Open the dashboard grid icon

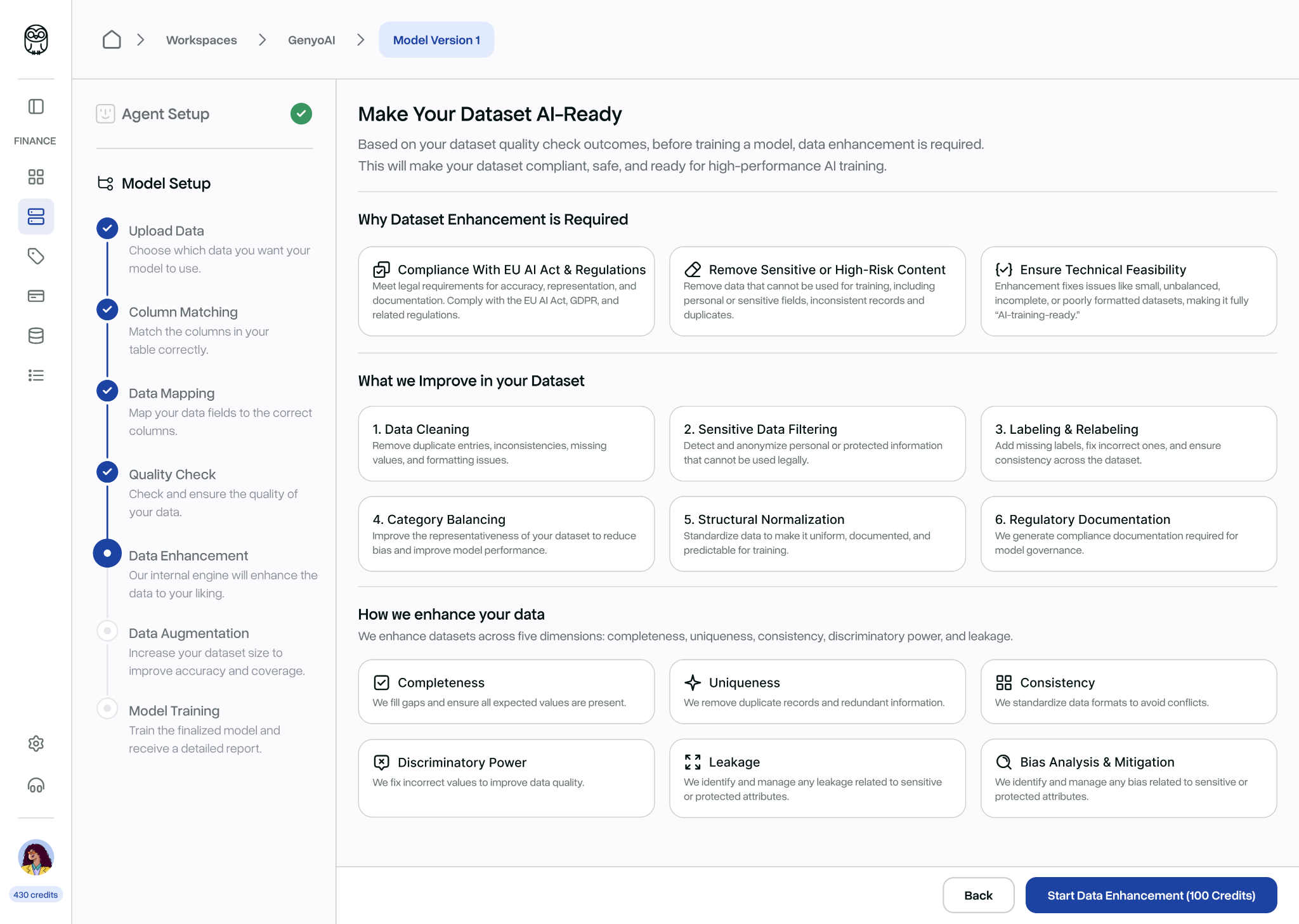pyautogui.click(x=36, y=177)
